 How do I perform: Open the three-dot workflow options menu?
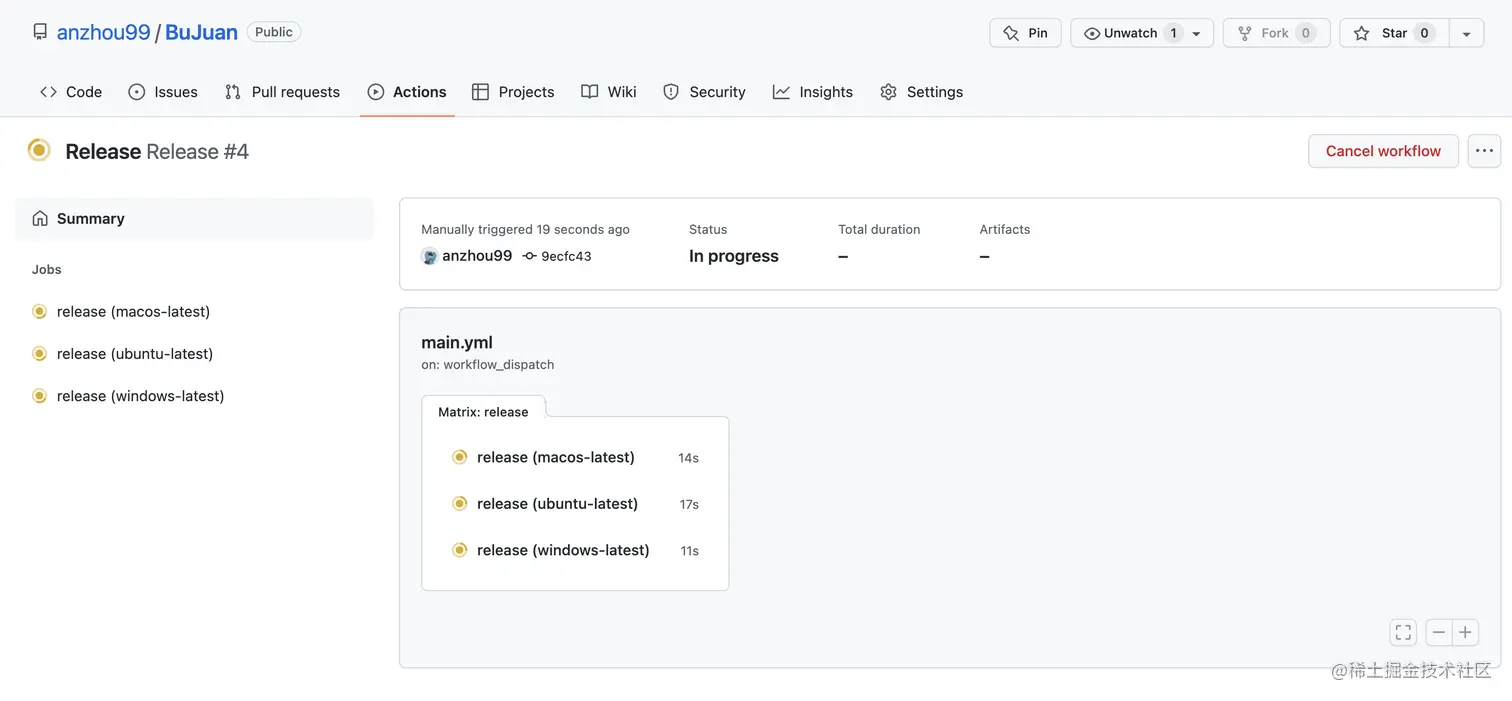point(1484,151)
